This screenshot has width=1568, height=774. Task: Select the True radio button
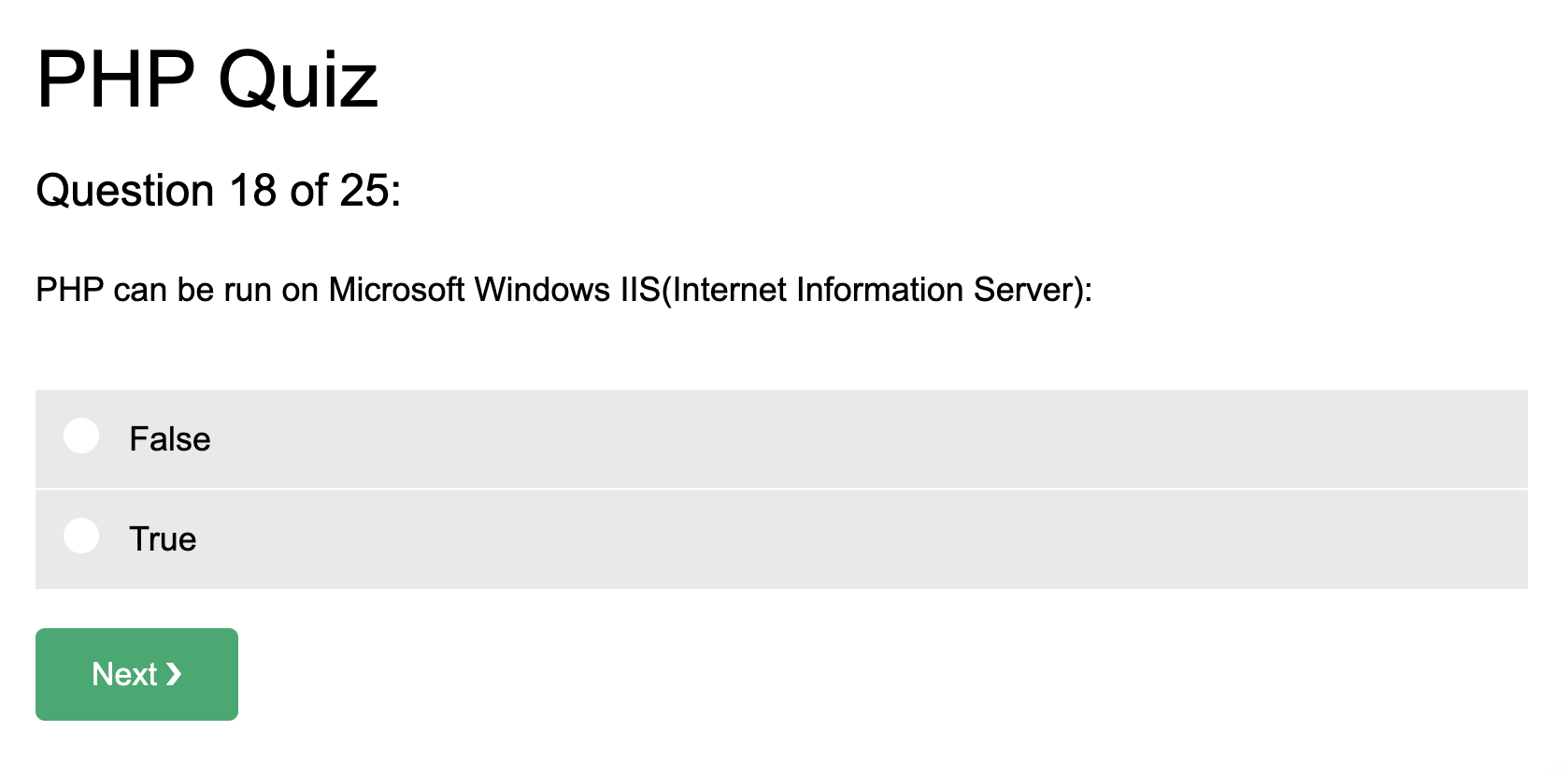(x=81, y=536)
